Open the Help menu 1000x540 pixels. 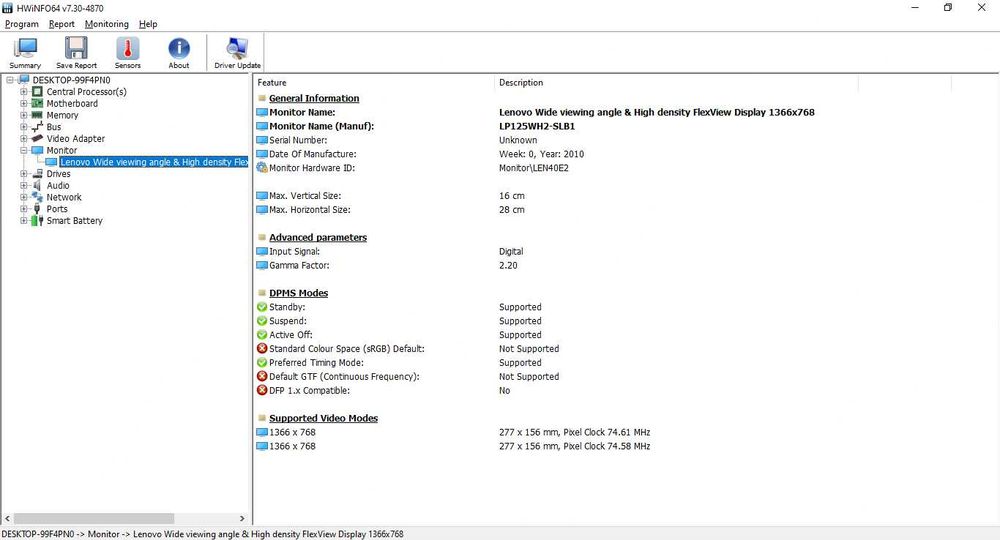coord(148,24)
